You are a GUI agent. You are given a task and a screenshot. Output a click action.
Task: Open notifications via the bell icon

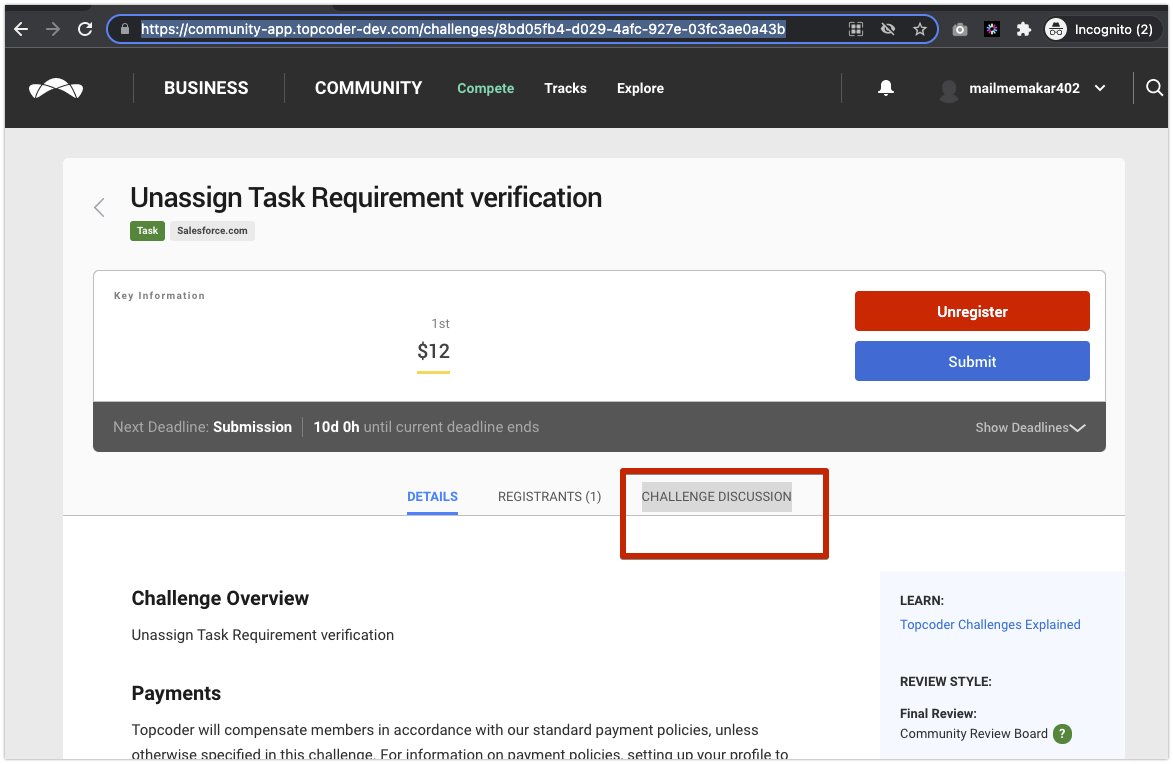(x=885, y=88)
